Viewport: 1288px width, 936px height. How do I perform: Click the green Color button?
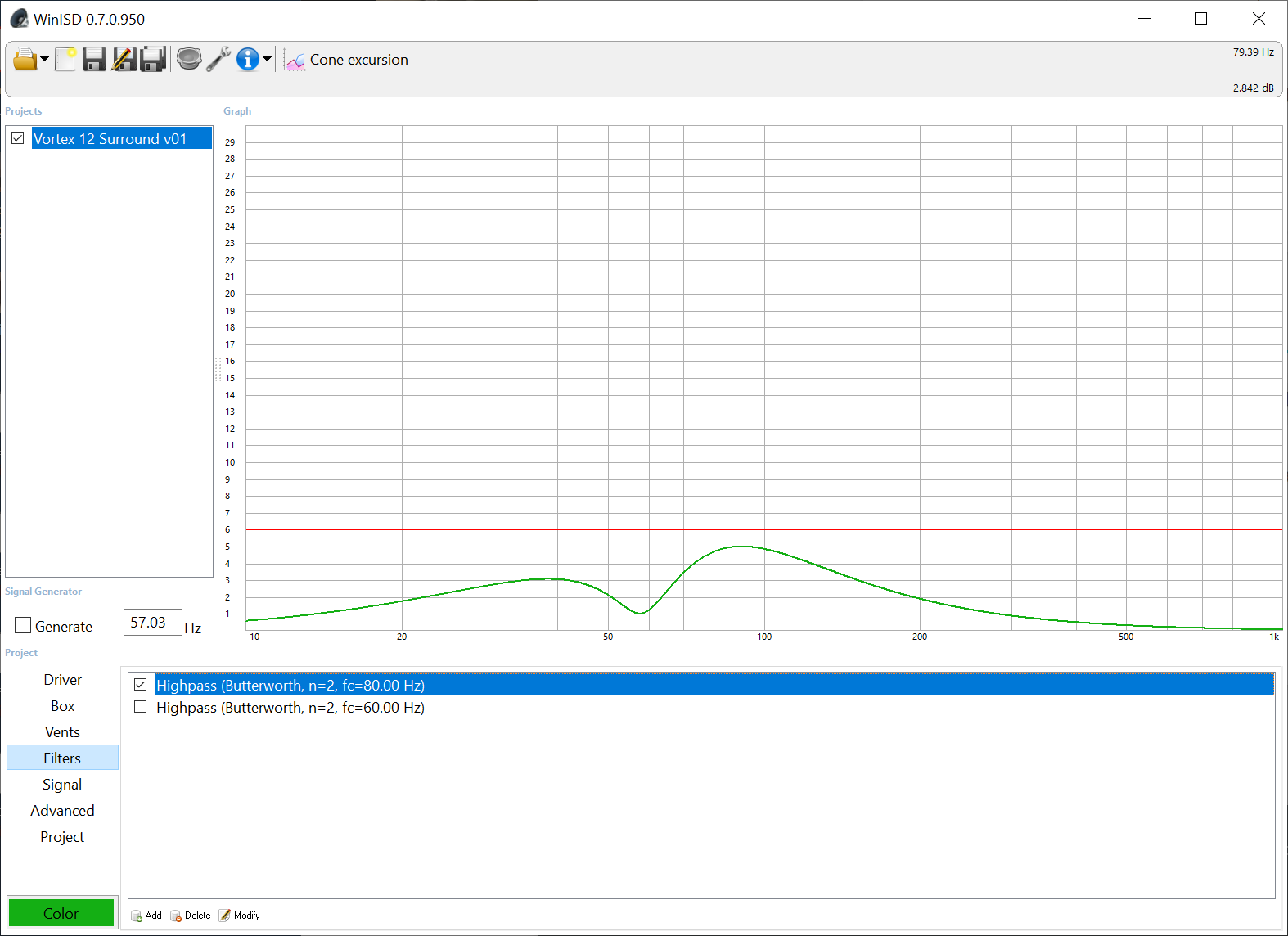[x=61, y=913]
